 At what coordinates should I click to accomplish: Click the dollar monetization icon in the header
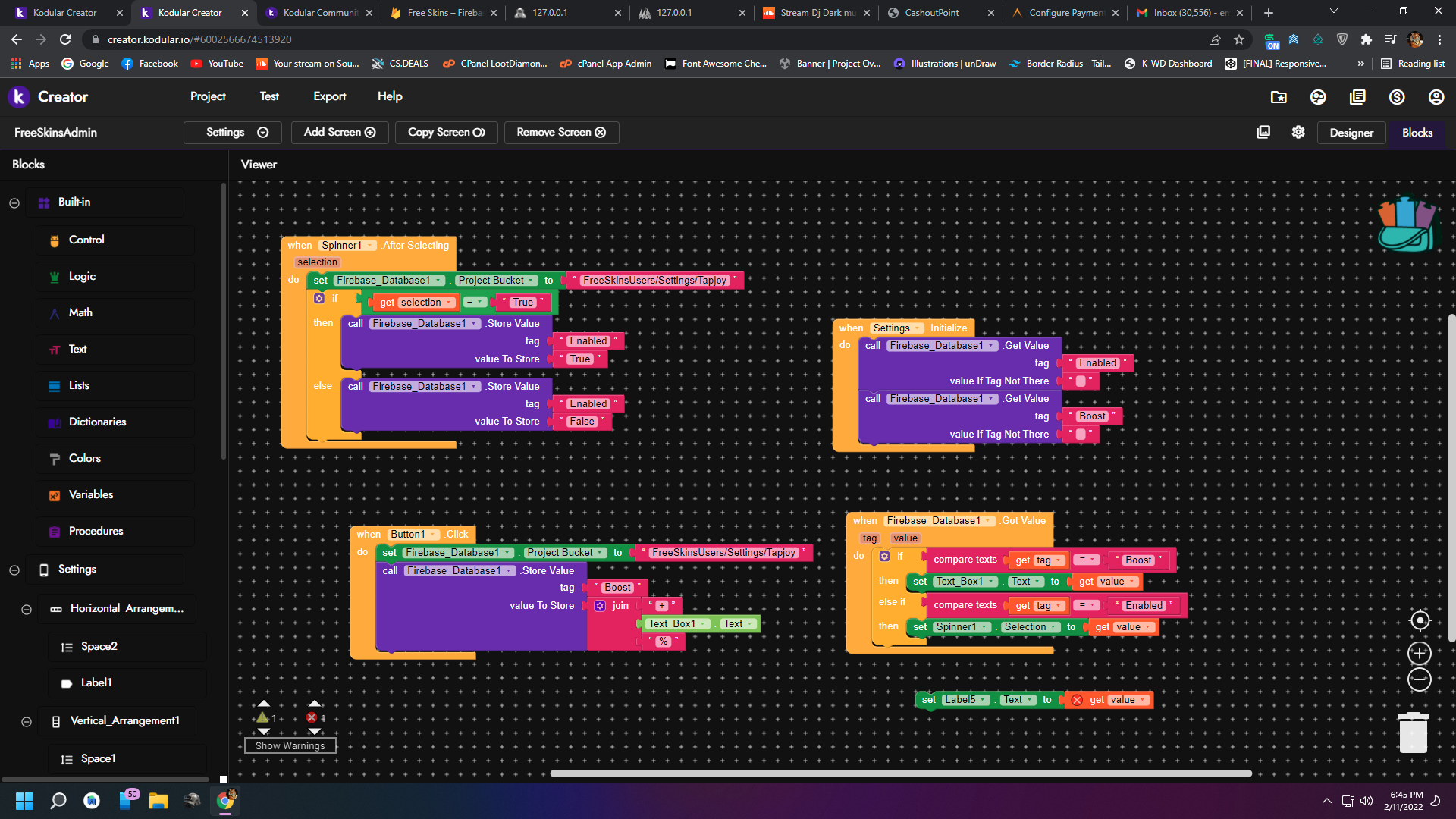pyautogui.click(x=1397, y=97)
